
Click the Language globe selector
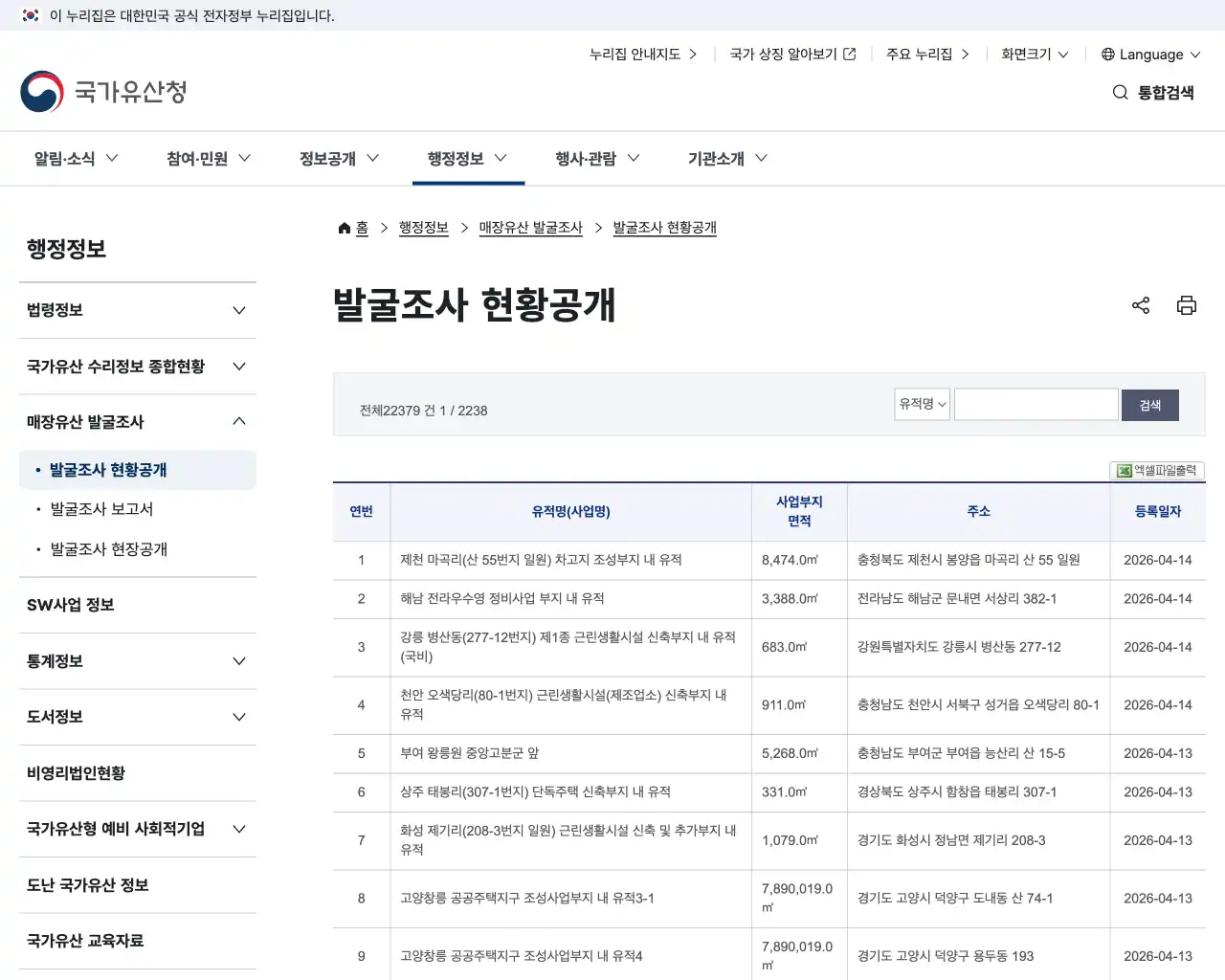pos(1150,55)
